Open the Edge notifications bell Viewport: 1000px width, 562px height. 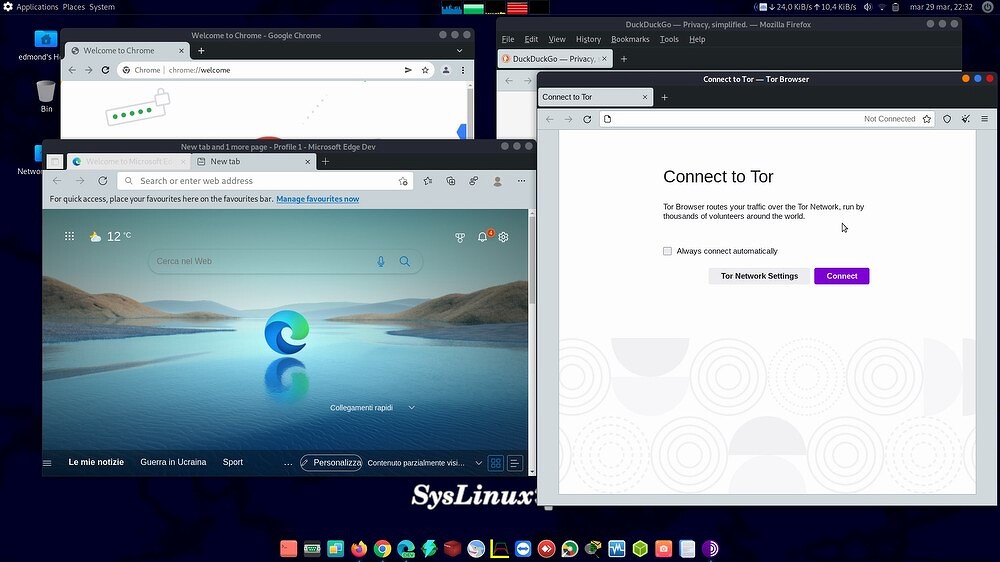point(482,237)
